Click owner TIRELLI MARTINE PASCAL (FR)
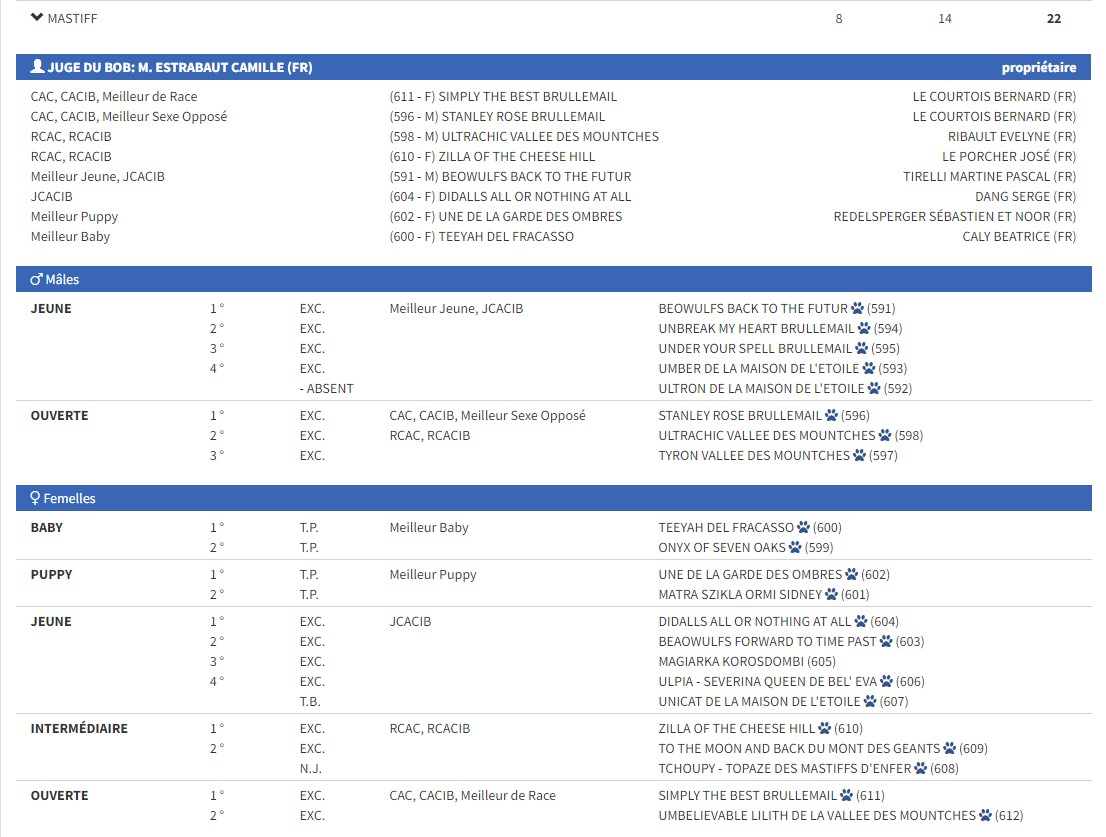Screen dimensions: 1106x837 pos(990,176)
